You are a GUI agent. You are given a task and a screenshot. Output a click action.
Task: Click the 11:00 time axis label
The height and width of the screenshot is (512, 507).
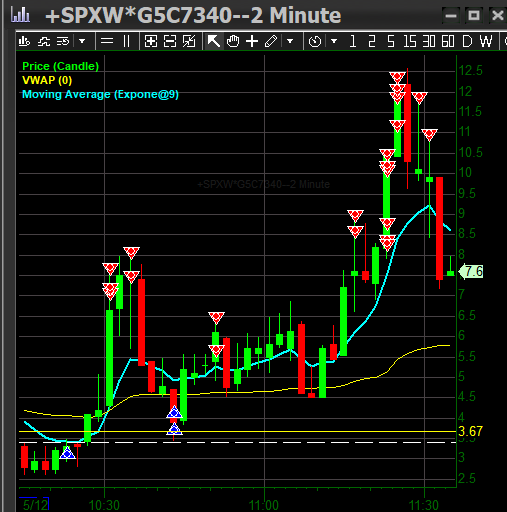264,505
